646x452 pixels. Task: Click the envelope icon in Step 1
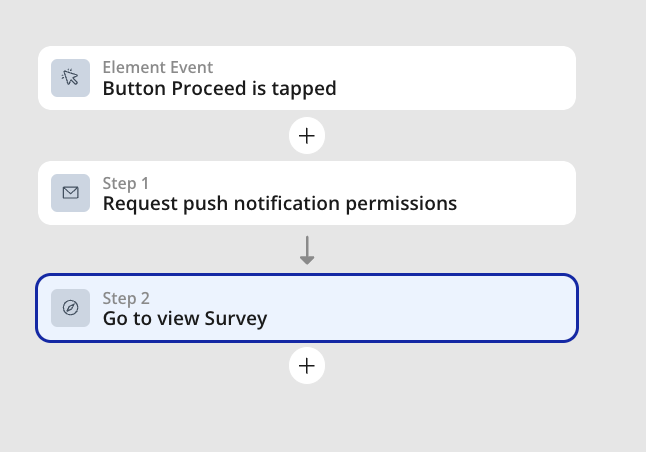(70, 193)
